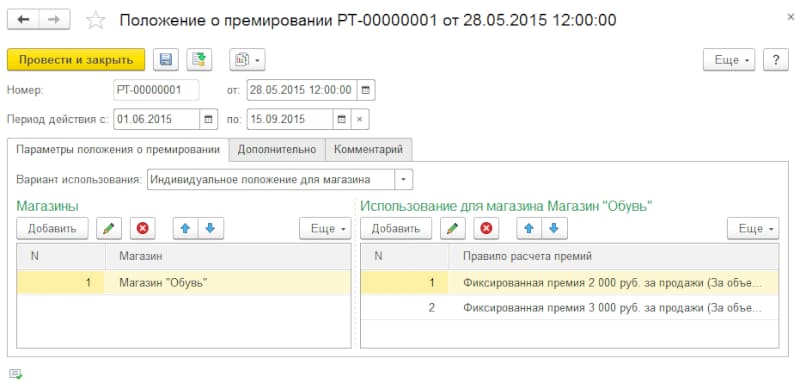Click N column header in bonus rules table
Image resolution: width=800 pixels, height=383 pixels.
tap(405, 257)
